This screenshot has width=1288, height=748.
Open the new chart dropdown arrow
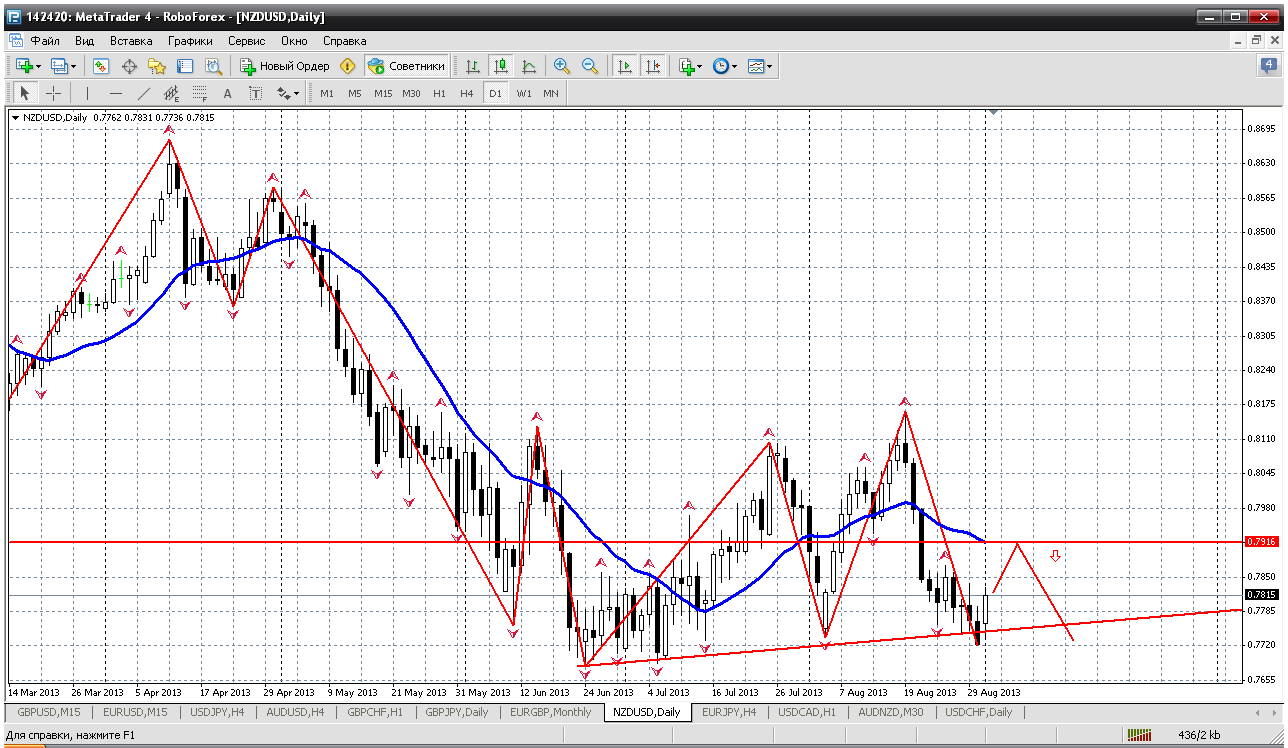click(38, 67)
